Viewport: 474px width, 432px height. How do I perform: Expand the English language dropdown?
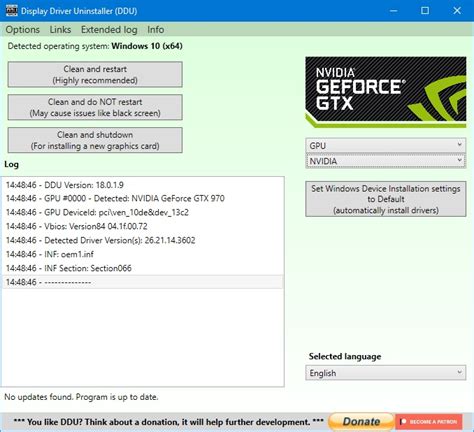(386, 373)
